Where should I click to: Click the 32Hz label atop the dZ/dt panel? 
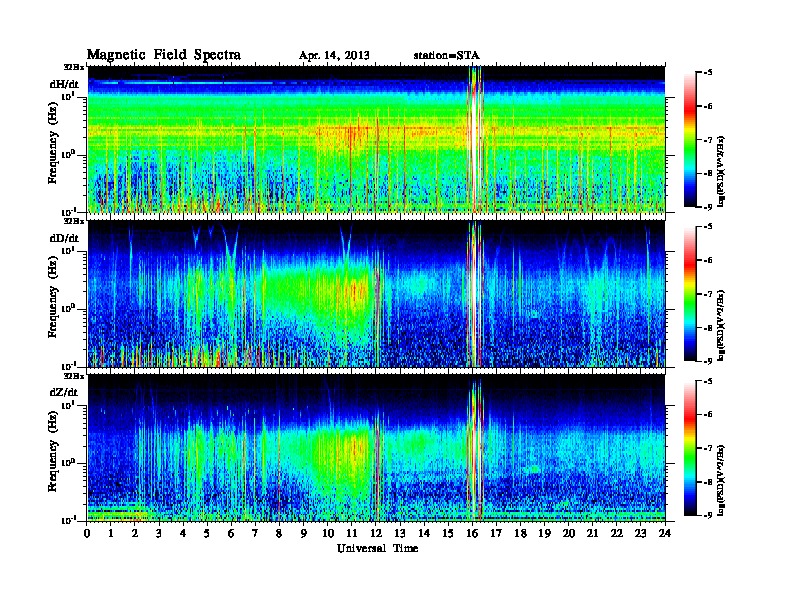73,376
